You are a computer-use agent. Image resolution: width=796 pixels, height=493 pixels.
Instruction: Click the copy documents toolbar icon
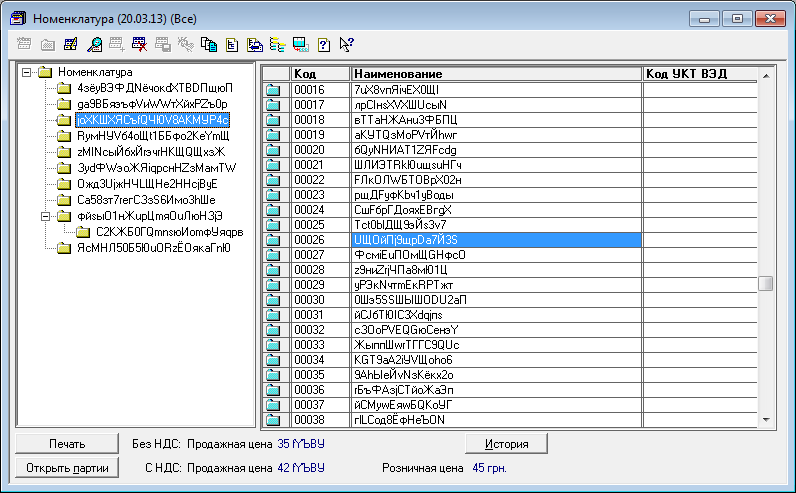(x=209, y=45)
